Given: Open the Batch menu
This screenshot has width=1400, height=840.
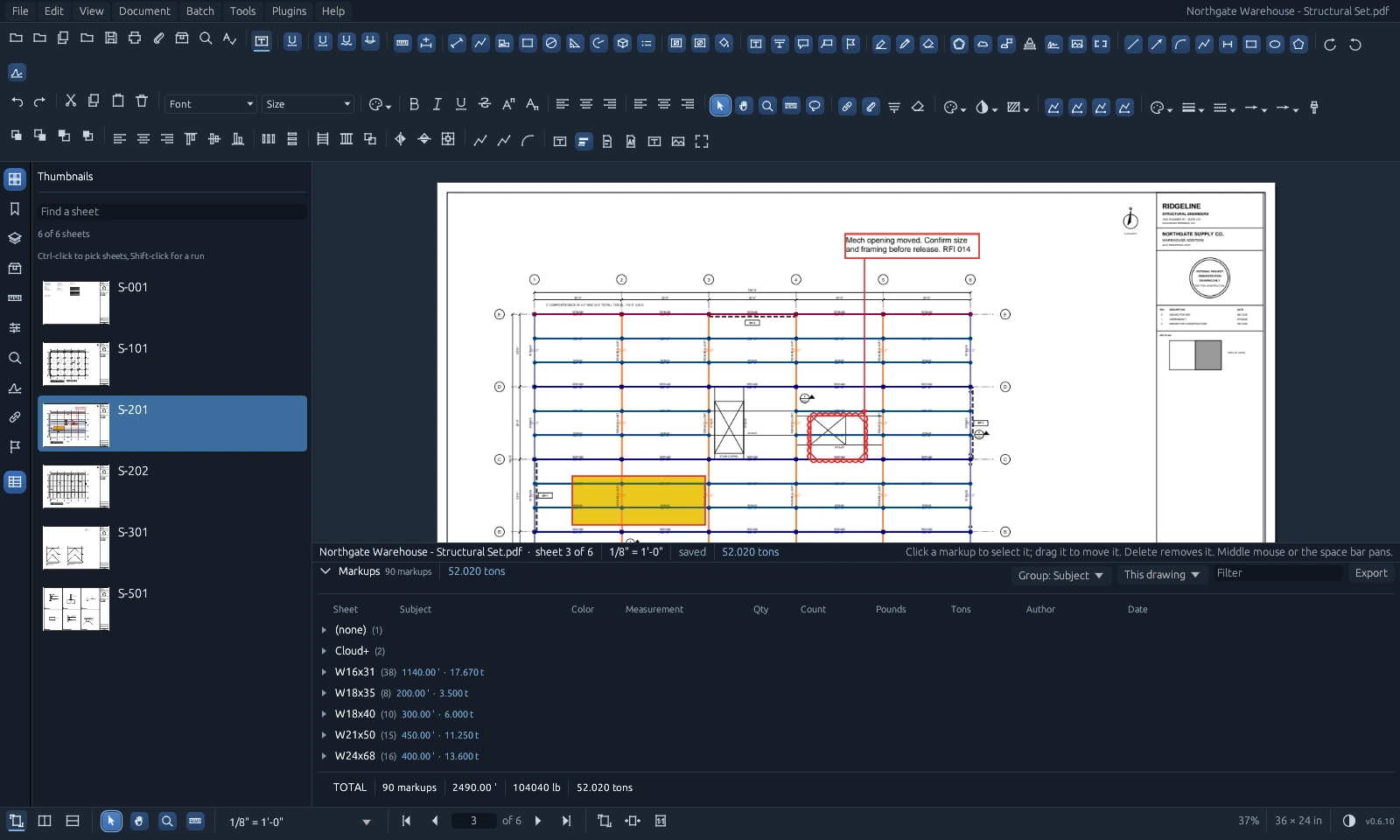Looking at the screenshot, I should [200, 10].
